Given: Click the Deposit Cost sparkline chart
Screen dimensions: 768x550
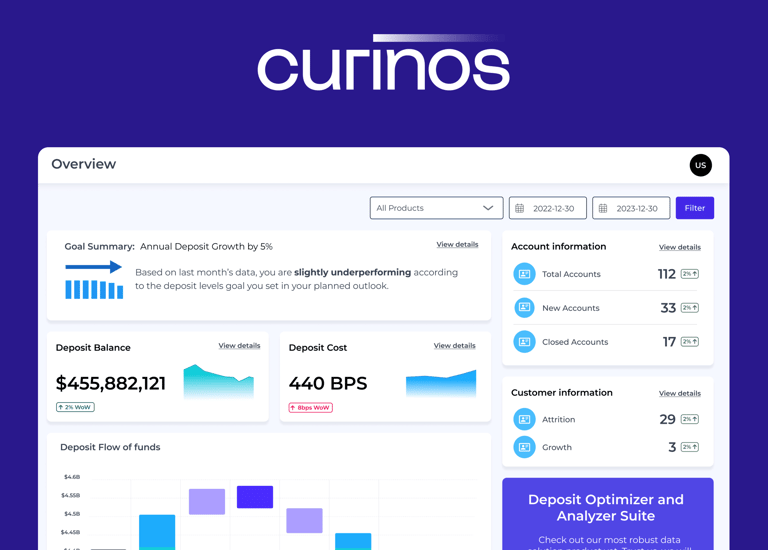Looking at the screenshot, I should pyautogui.click(x=441, y=383).
